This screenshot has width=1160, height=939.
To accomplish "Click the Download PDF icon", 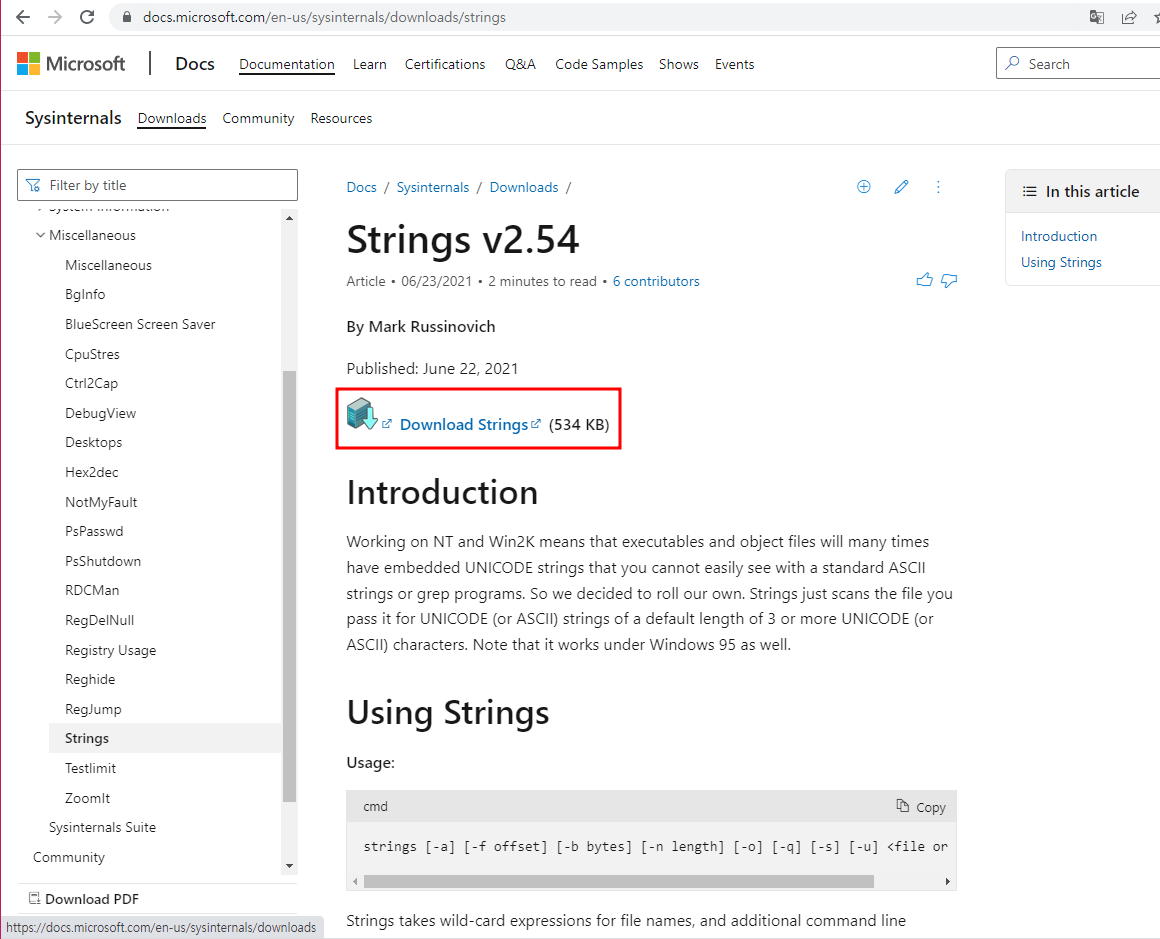I will coord(34,898).
